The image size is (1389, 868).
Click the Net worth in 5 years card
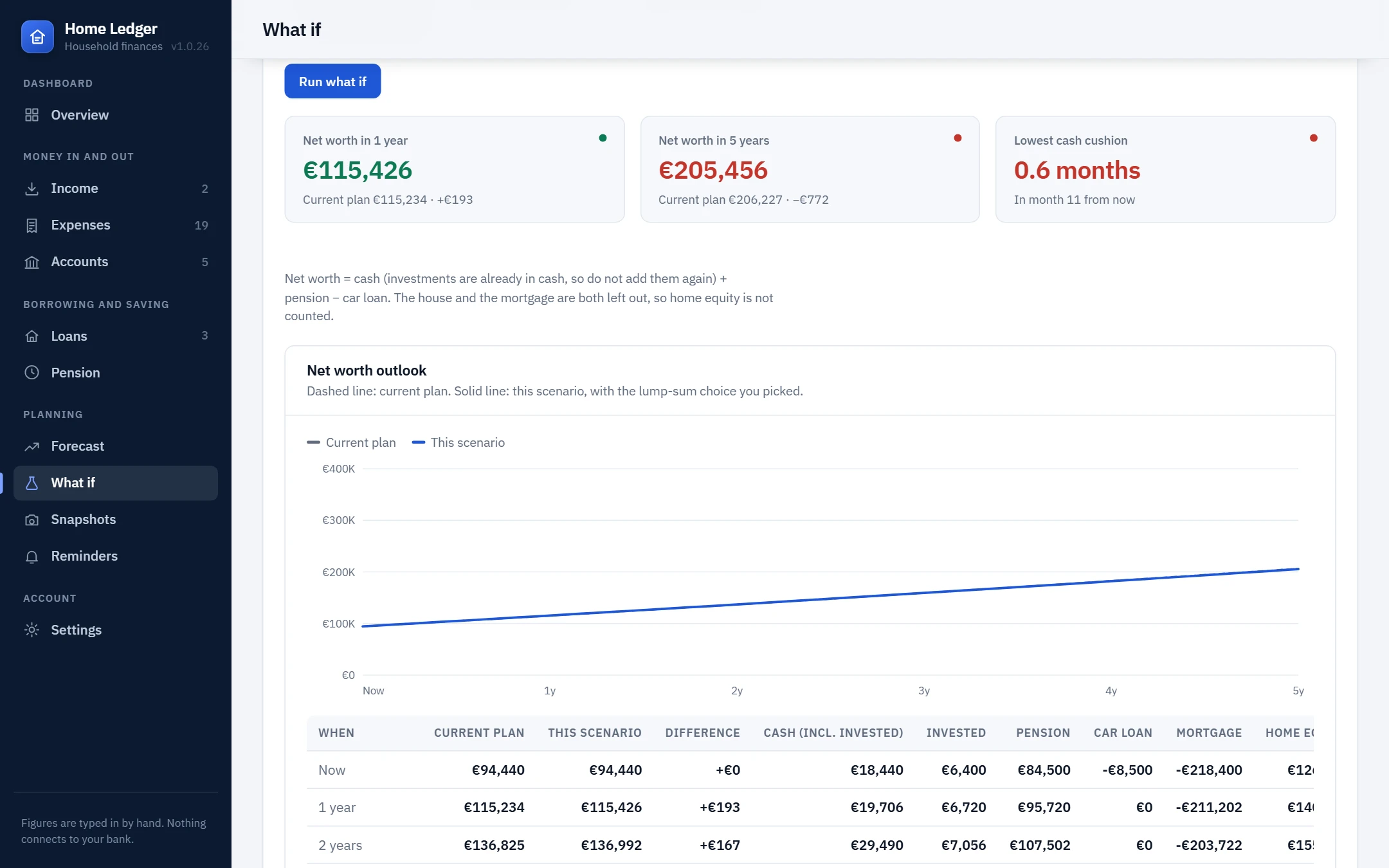tap(810, 169)
